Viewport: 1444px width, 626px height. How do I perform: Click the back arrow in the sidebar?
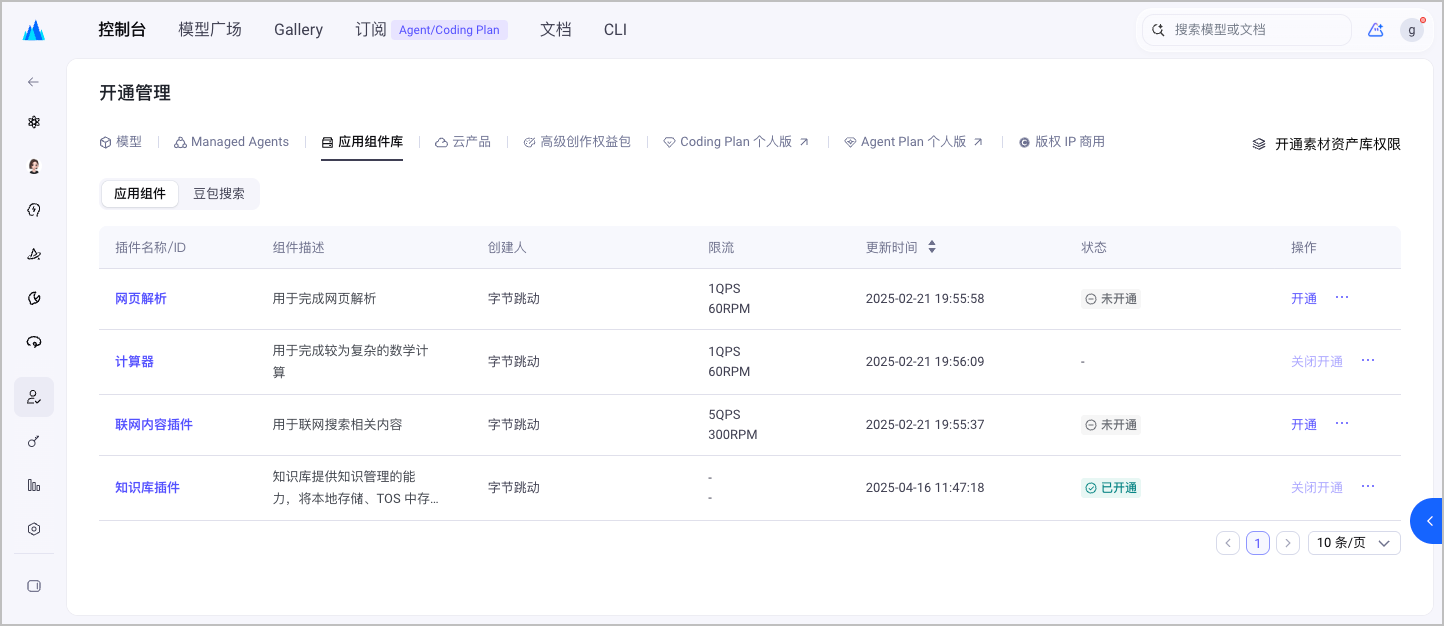point(34,82)
